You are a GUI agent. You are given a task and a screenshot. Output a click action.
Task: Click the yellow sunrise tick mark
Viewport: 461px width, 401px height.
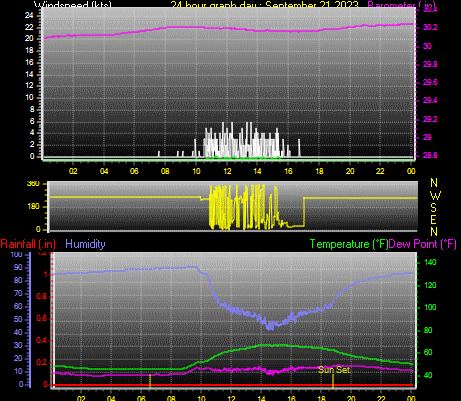tap(150, 381)
